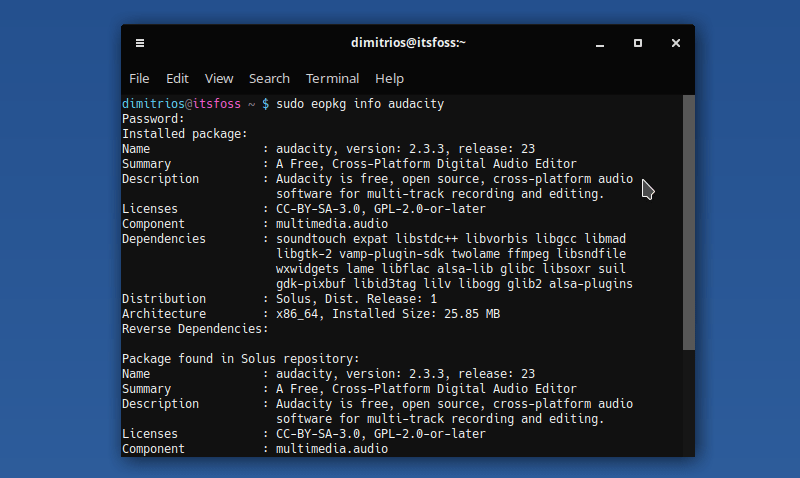Open the hamburger menu in title bar
Image resolution: width=800 pixels, height=478 pixels.
[140, 43]
